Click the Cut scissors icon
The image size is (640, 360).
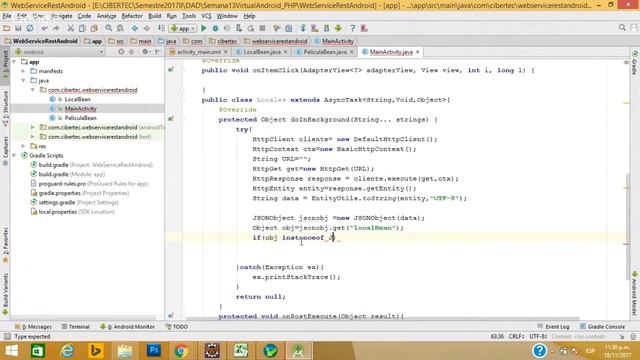point(70,28)
